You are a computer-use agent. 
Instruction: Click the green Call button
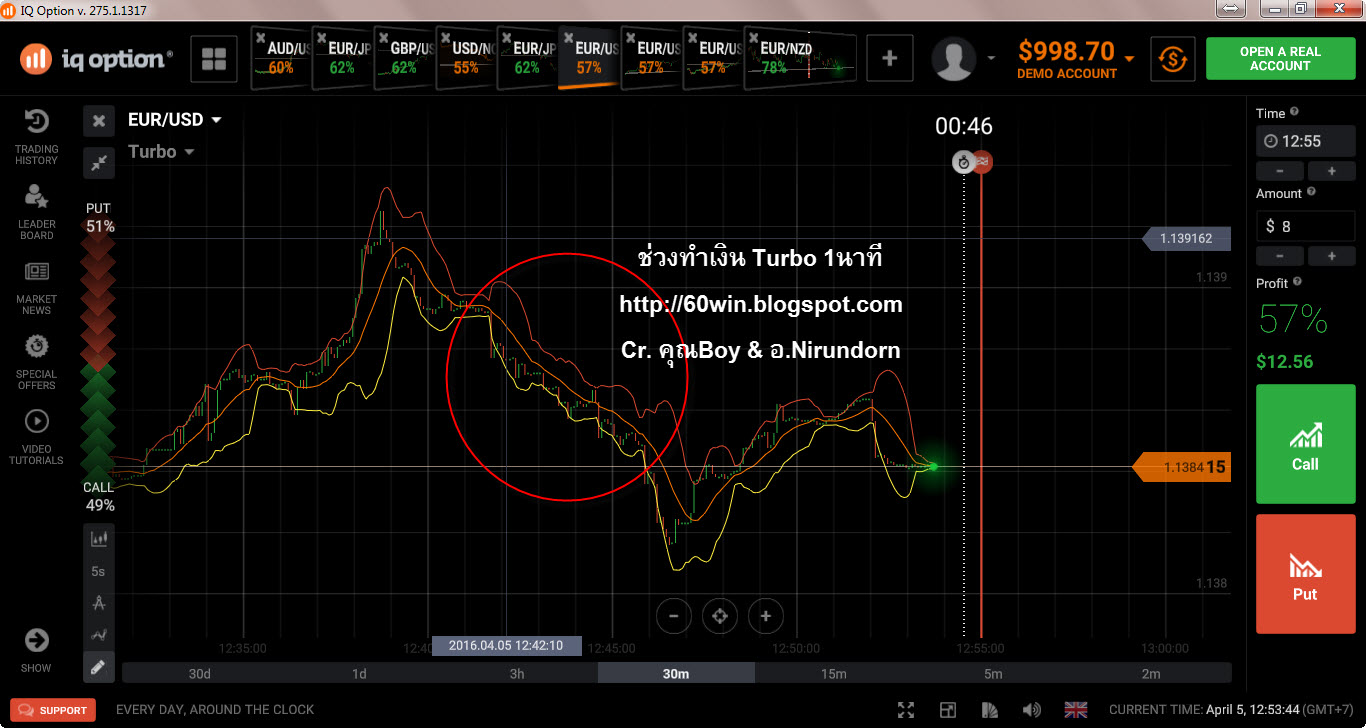pyautogui.click(x=1305, y=443)
